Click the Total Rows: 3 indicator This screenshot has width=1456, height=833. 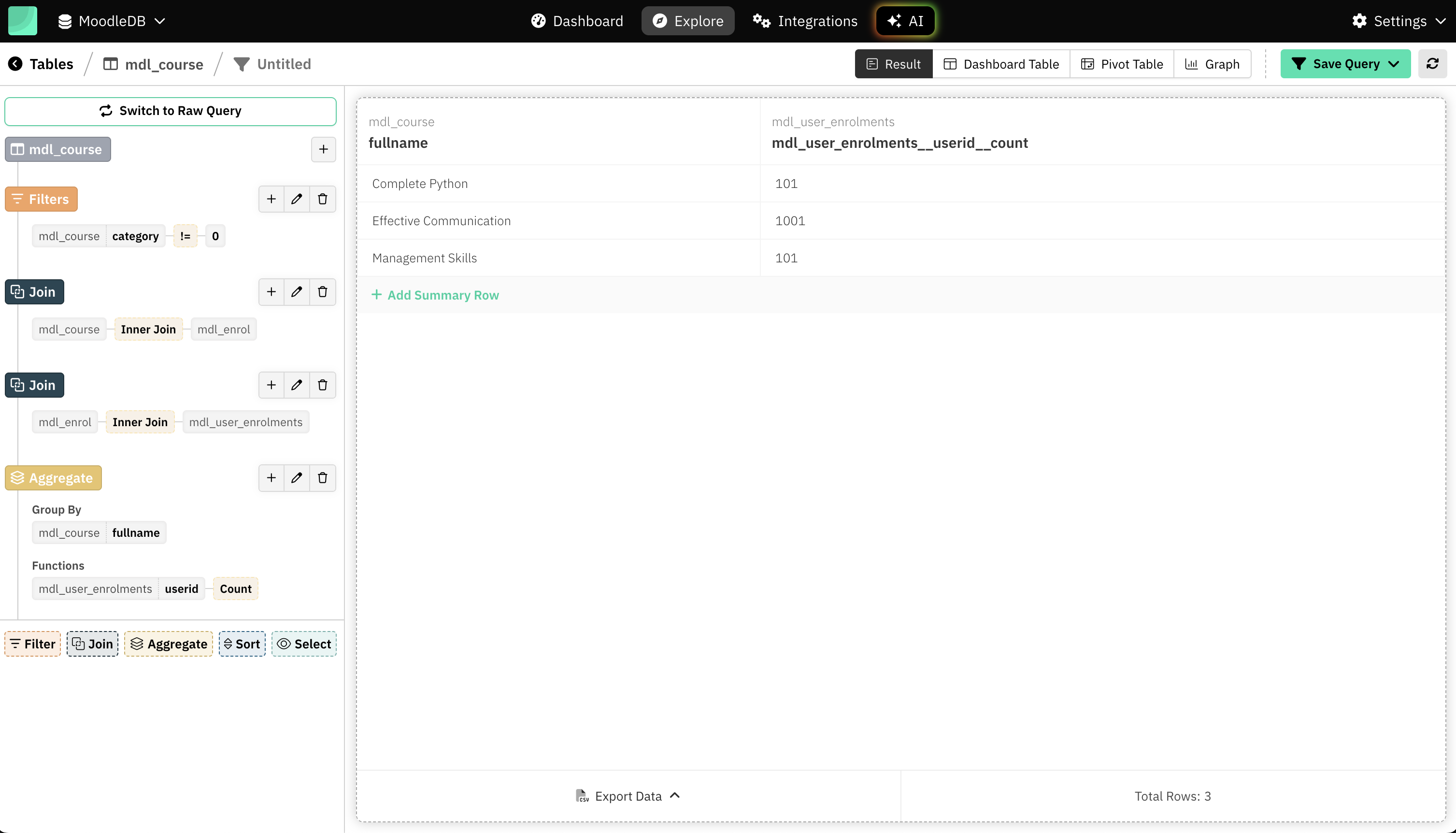[1172, 796]
